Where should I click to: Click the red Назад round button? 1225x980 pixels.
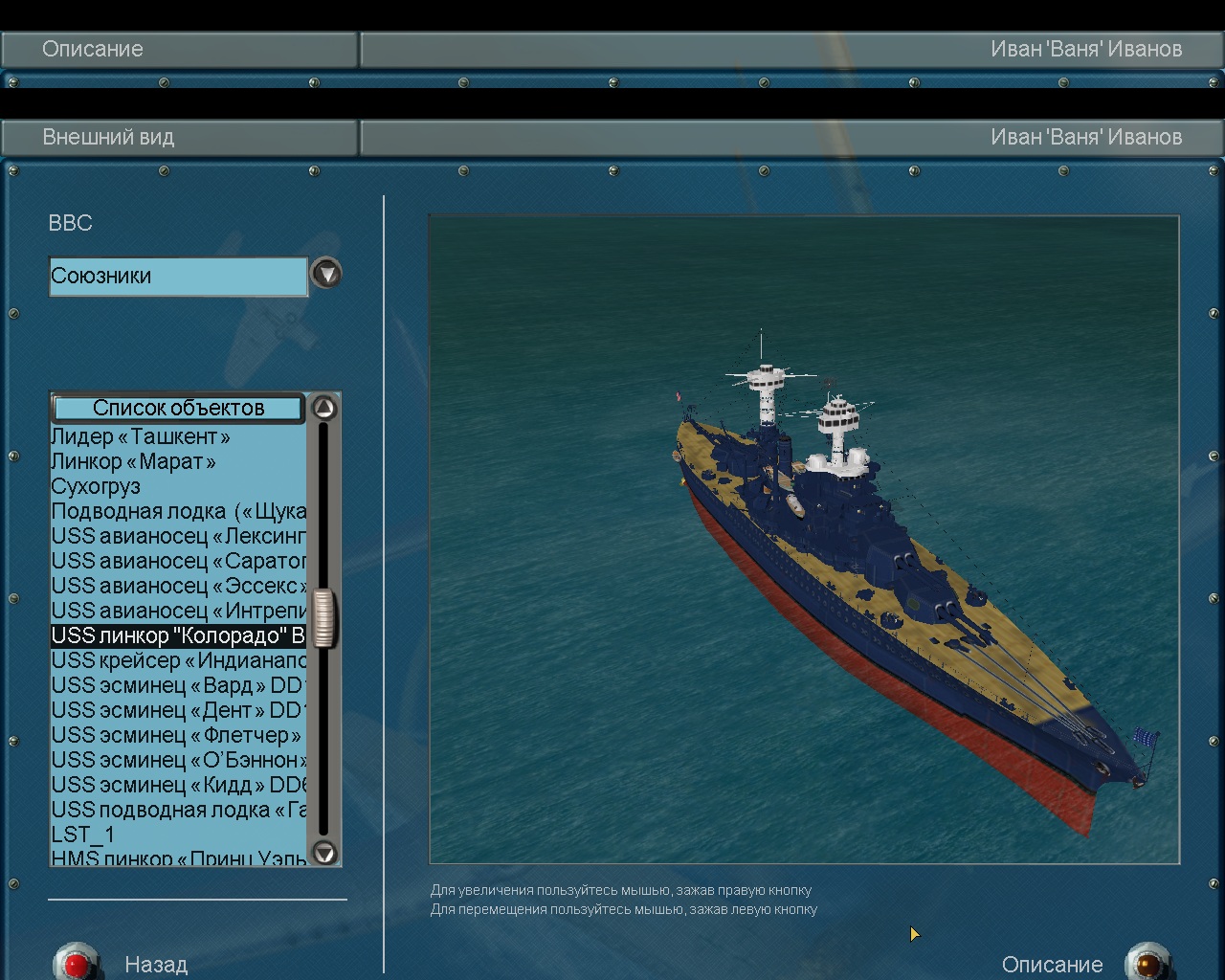(77, 962)
